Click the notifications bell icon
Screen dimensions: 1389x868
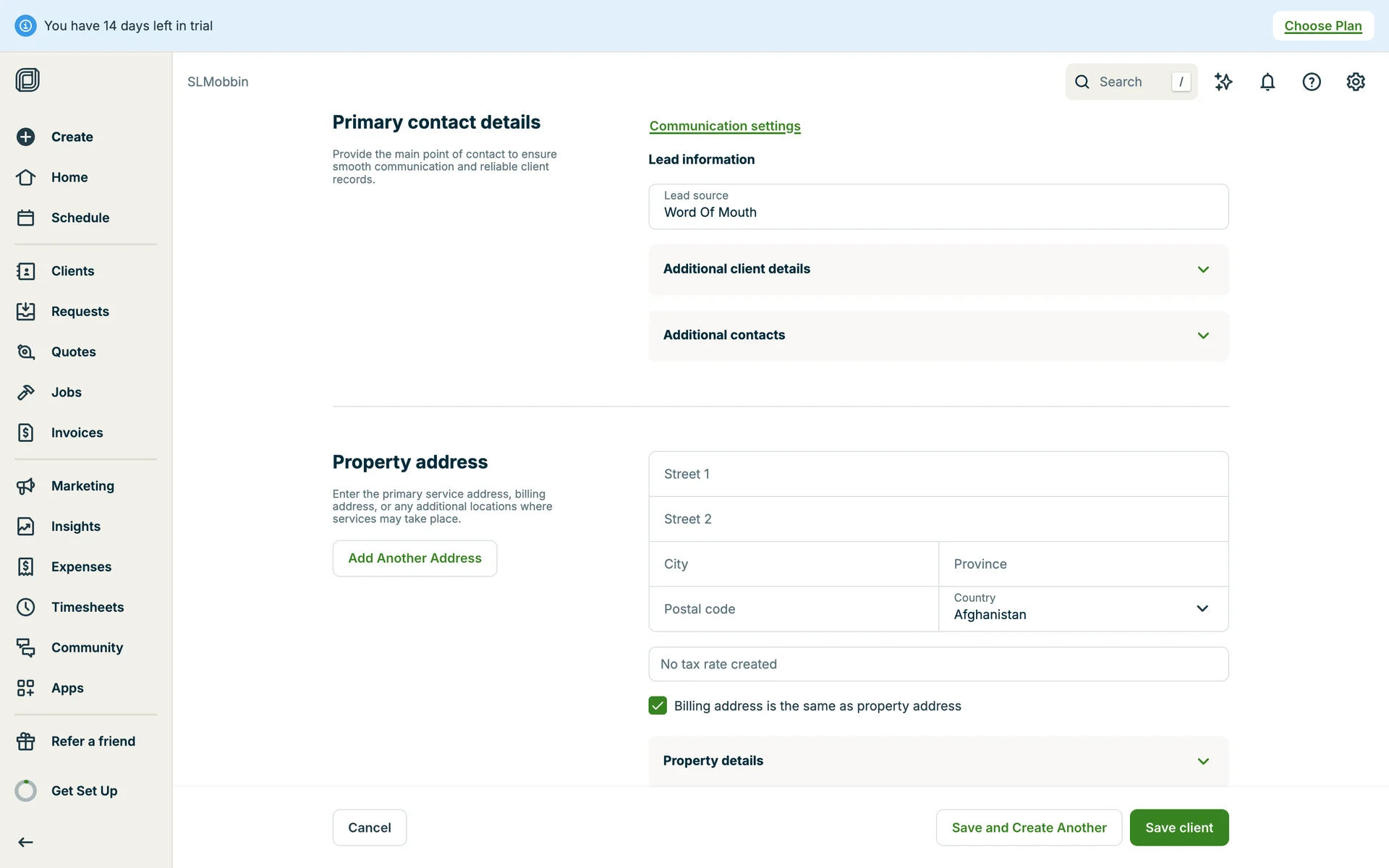tap(1267, 82)
